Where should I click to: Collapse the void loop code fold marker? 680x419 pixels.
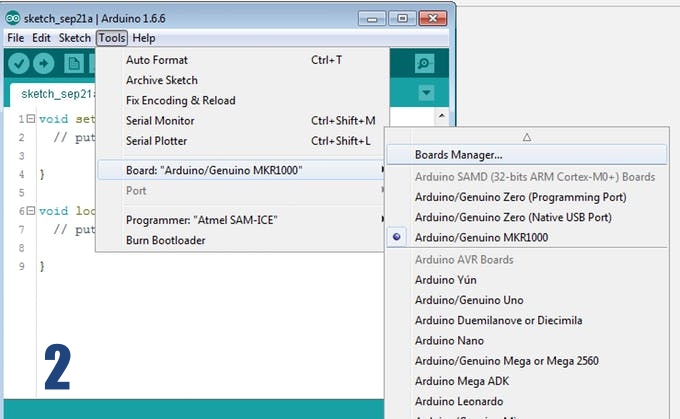pos(30,211)
